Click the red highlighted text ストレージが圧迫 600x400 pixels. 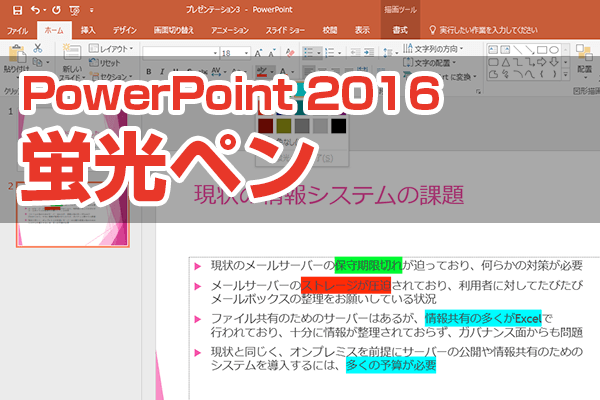[x=346, y=286]
